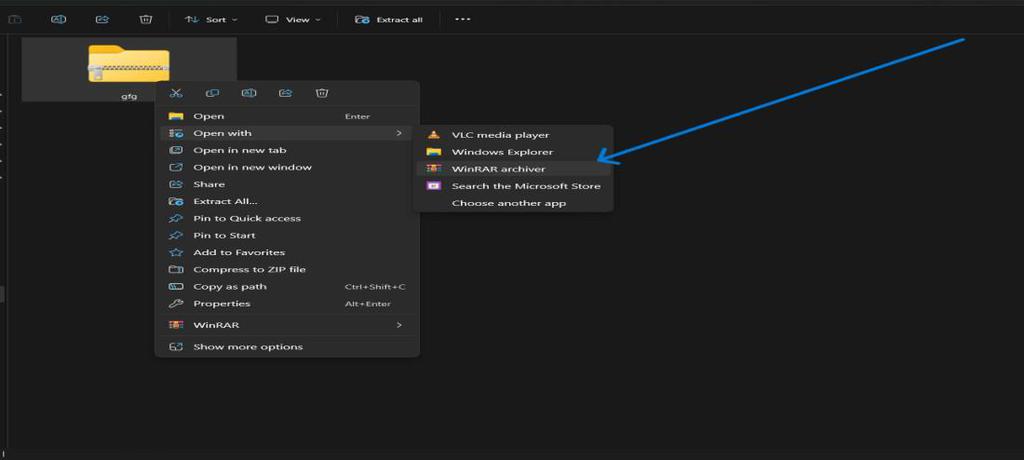1024x460 pixels.
Task: Click the Copy as path icon
Action: [x=176, y=286]
